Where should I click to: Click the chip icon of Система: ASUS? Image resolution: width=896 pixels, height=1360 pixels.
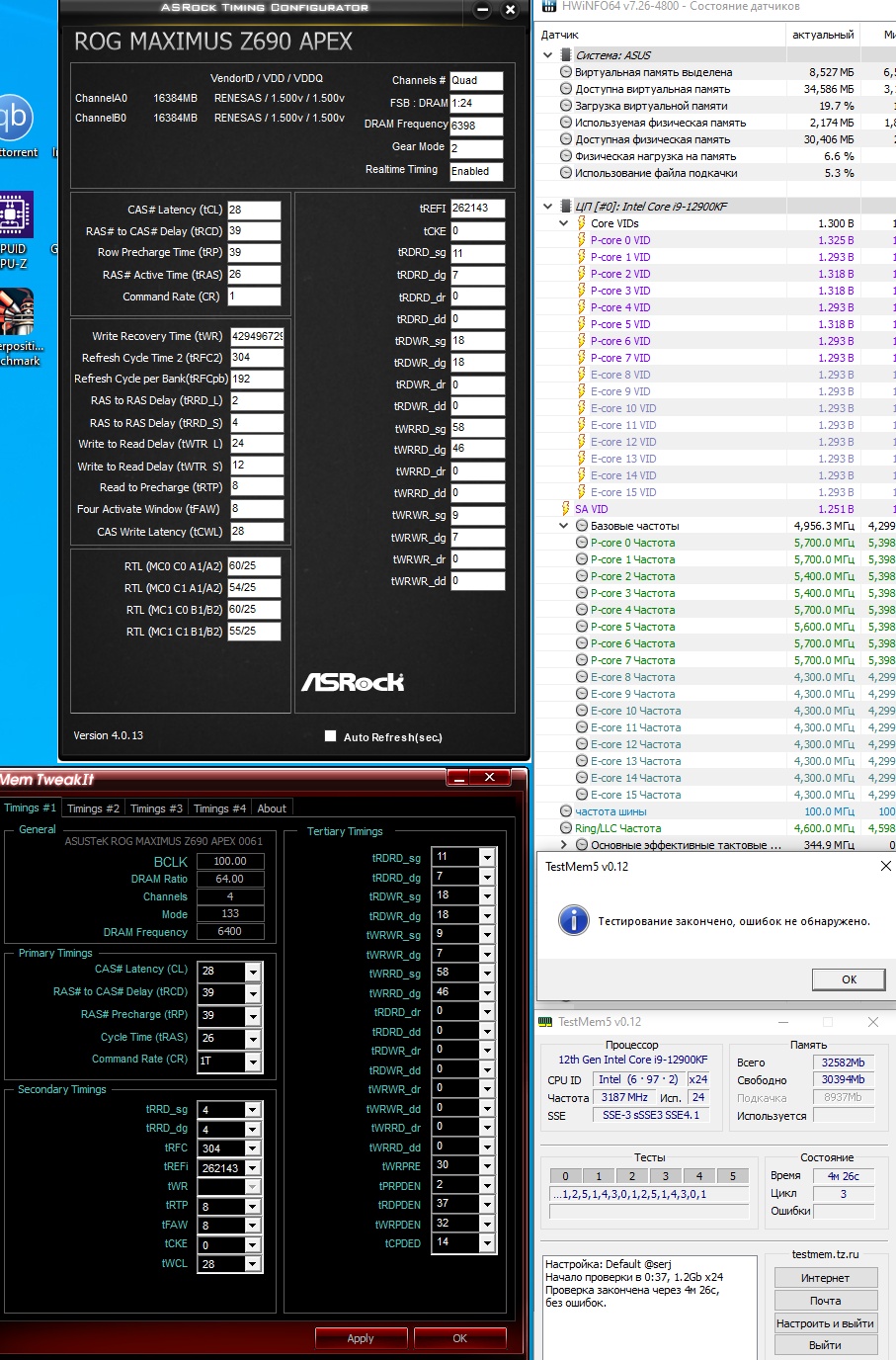[566, 55]
